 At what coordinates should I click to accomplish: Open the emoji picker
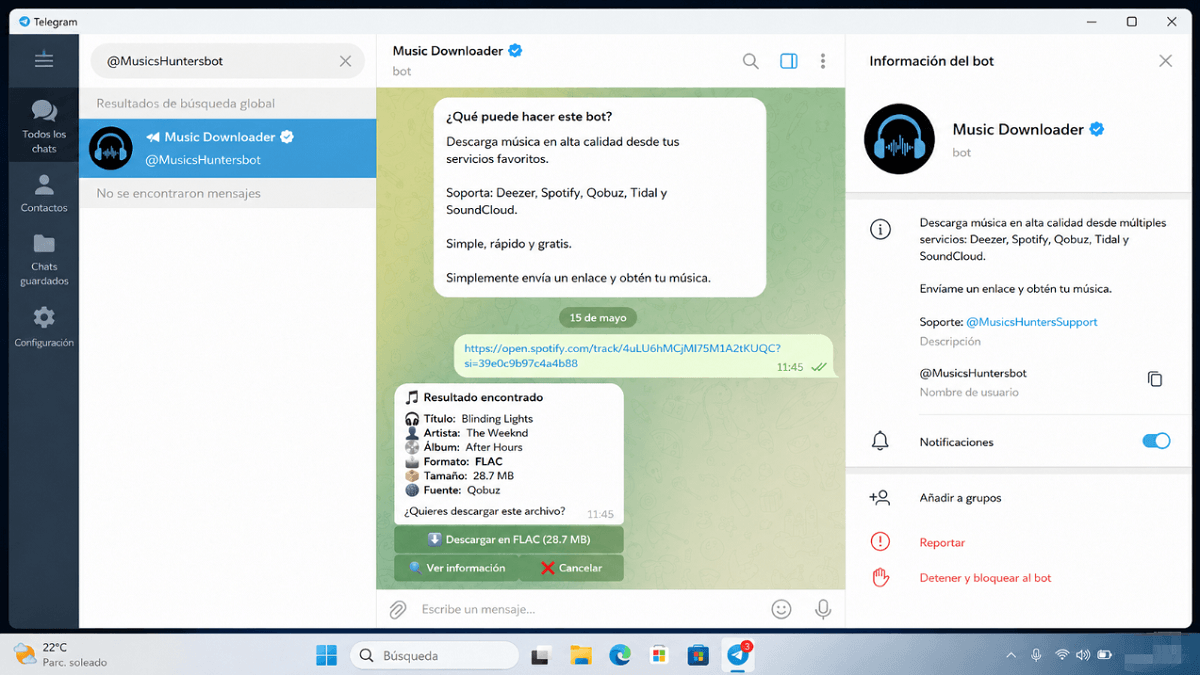click(x=782, y=609)
